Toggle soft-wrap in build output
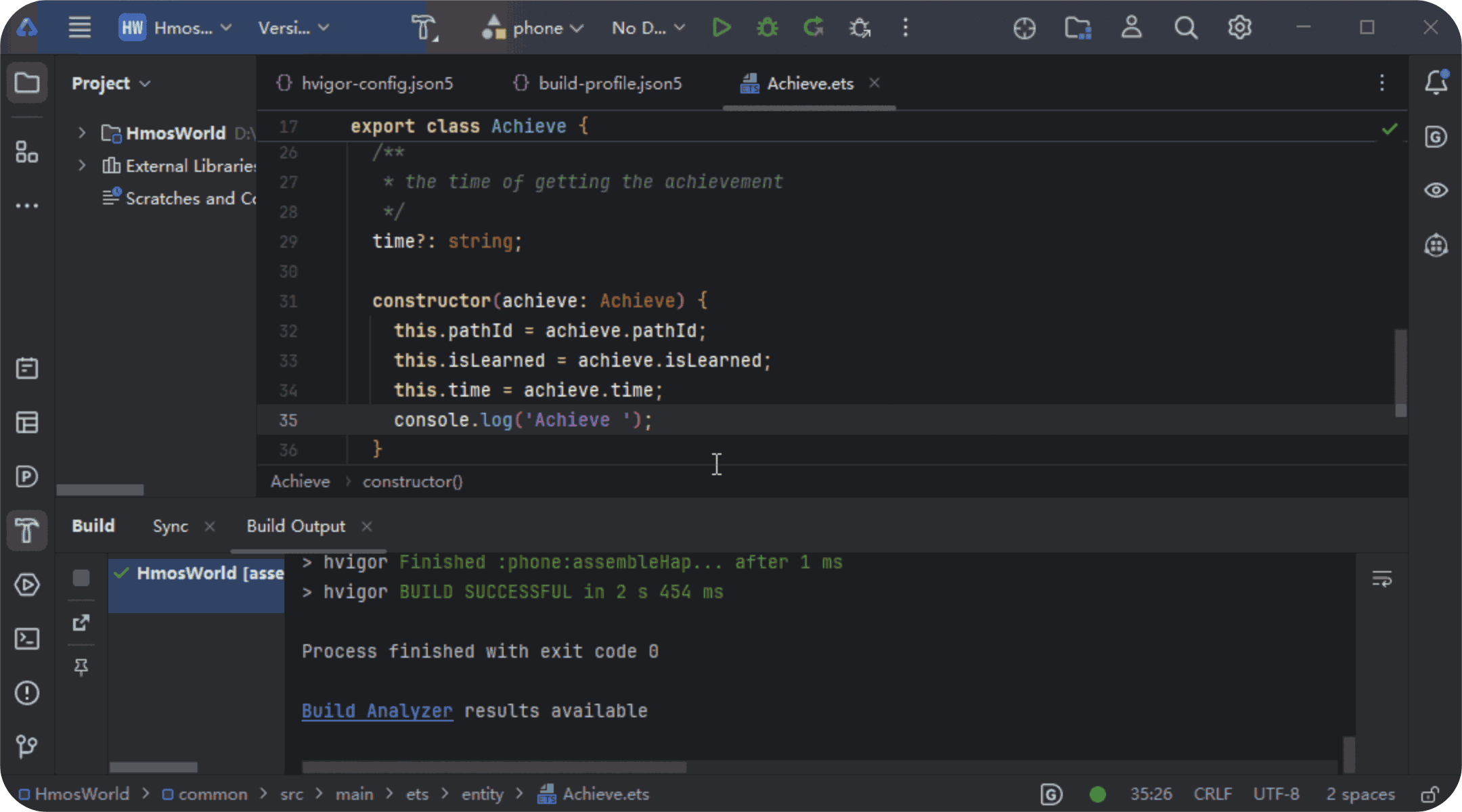This screenshot has height=812, width=1462. coord(1381,579)
